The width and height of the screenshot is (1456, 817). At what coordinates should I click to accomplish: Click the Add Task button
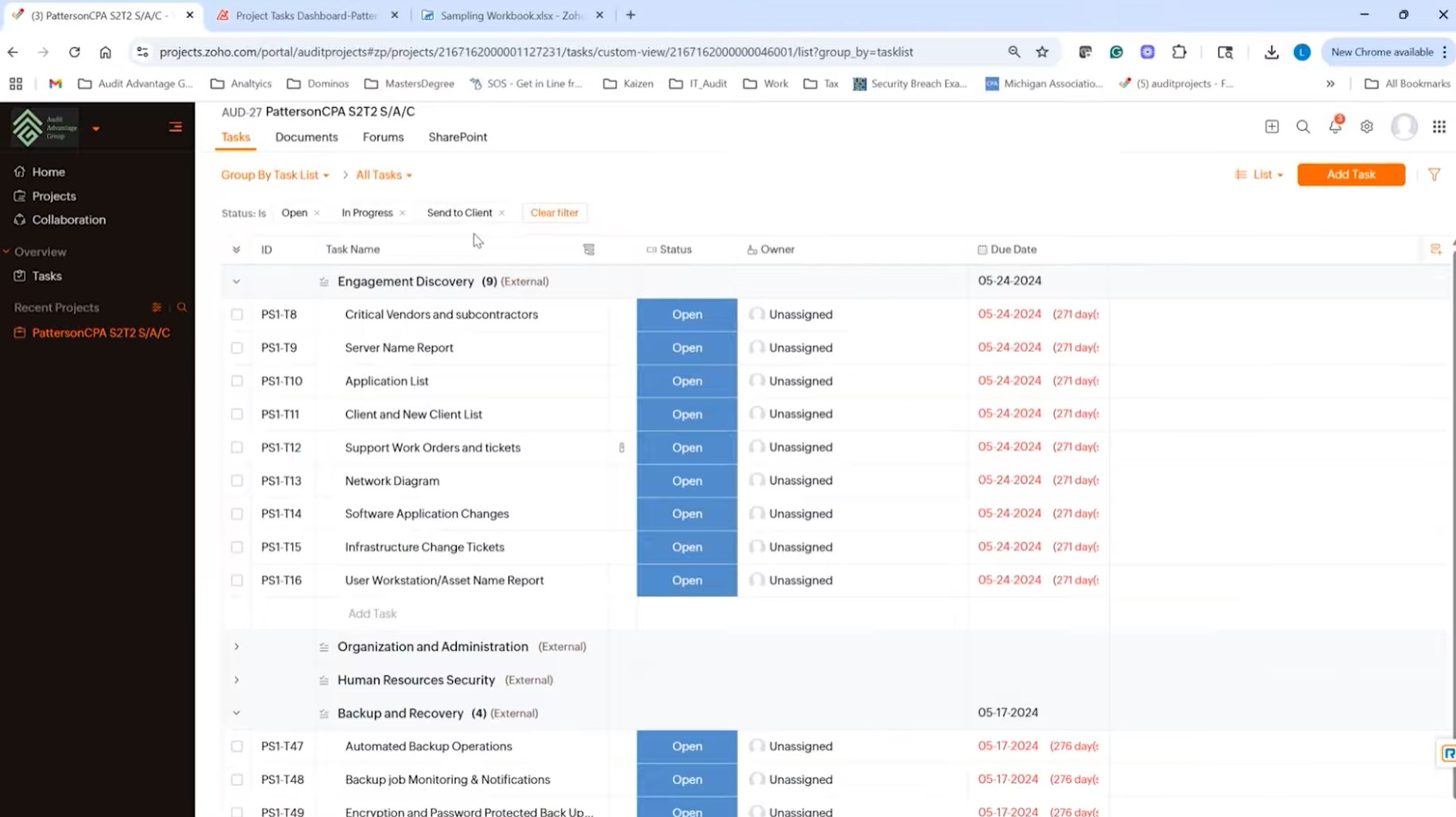(x=1350, y=175)
